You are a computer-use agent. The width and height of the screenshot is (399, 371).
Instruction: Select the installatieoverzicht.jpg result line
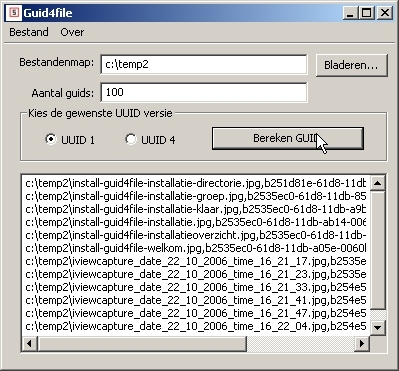coord(196,235)
